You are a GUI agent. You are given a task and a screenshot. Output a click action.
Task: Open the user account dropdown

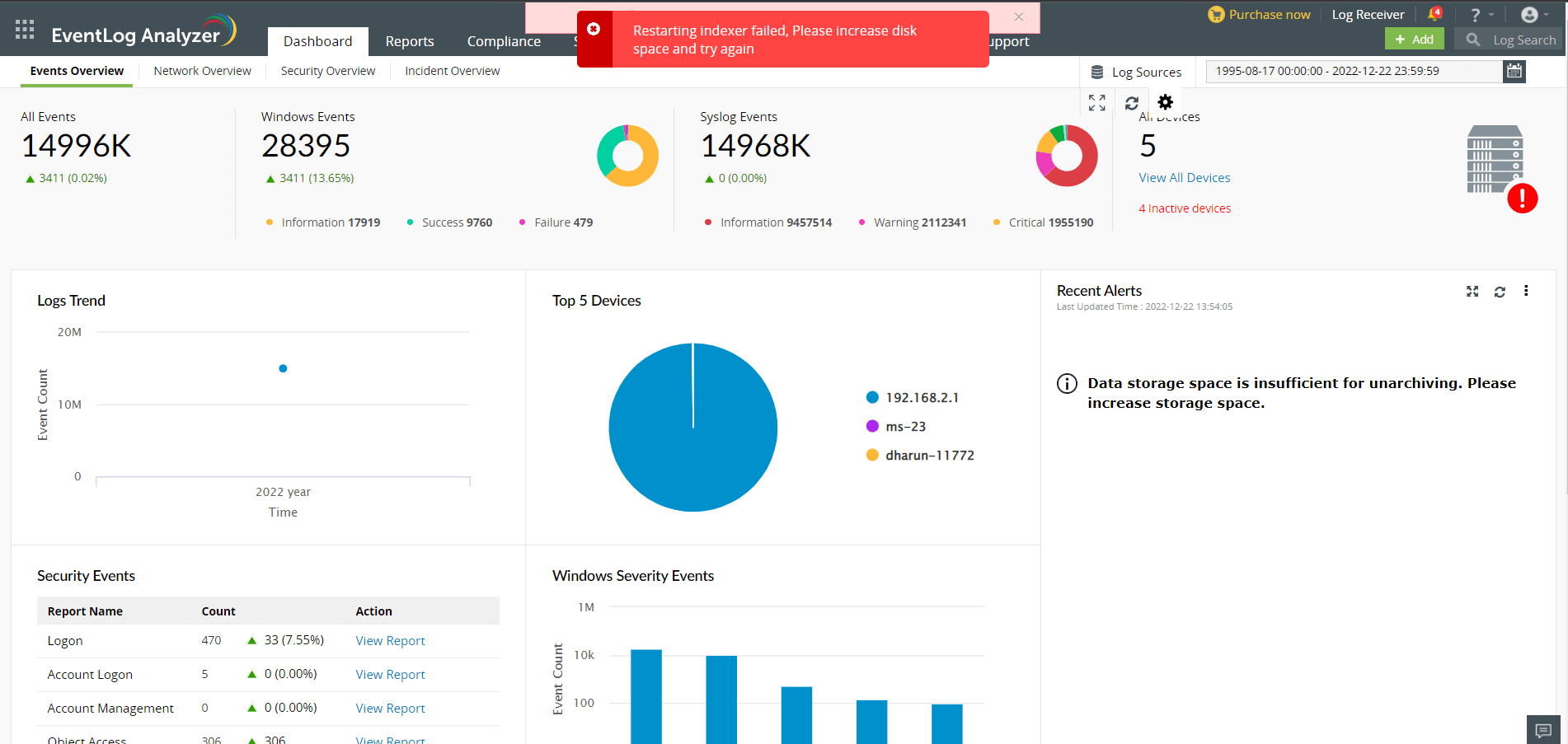(x=1533, y=14)
